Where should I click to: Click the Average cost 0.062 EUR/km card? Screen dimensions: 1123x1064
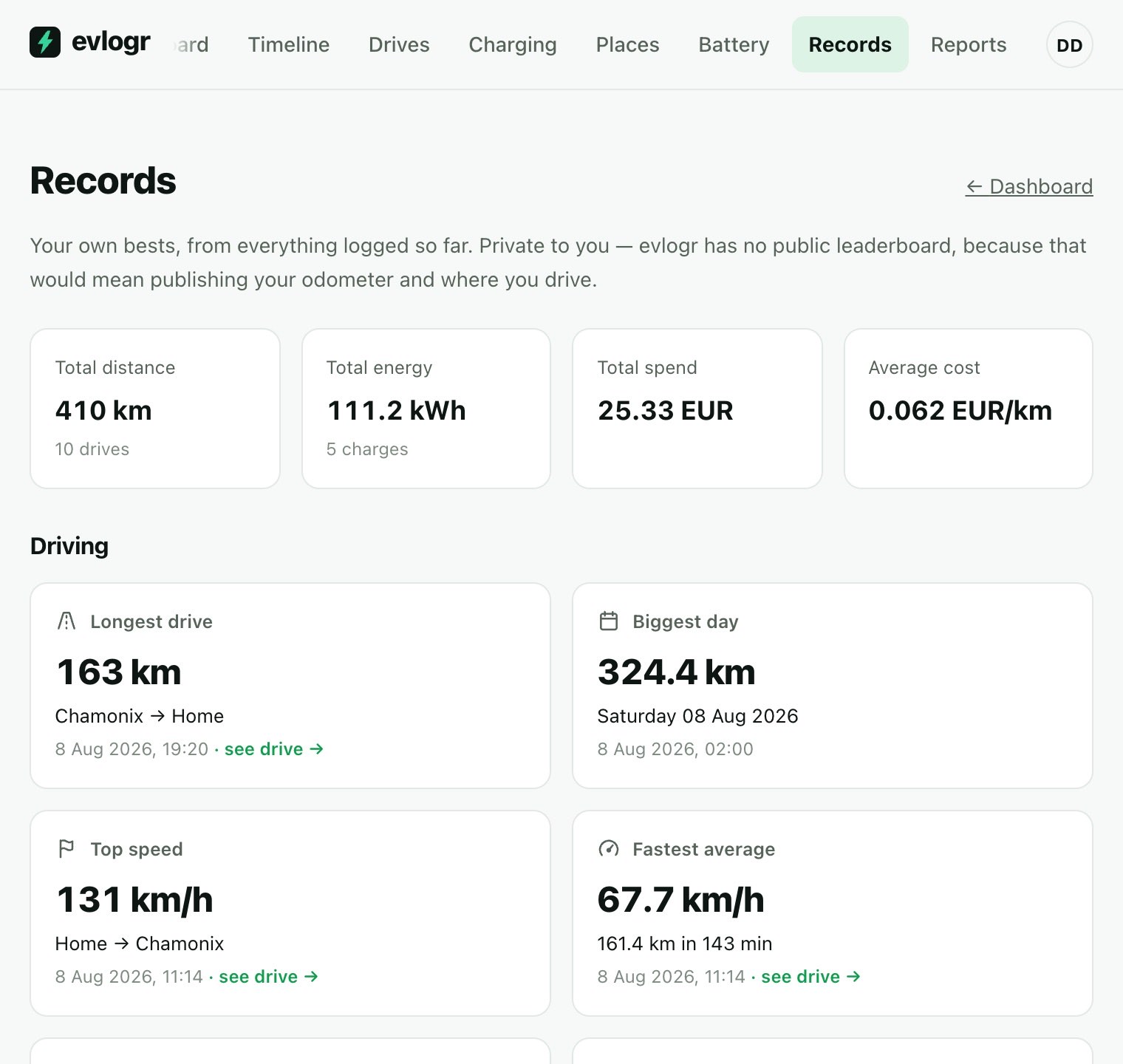(x=969, y=409)
